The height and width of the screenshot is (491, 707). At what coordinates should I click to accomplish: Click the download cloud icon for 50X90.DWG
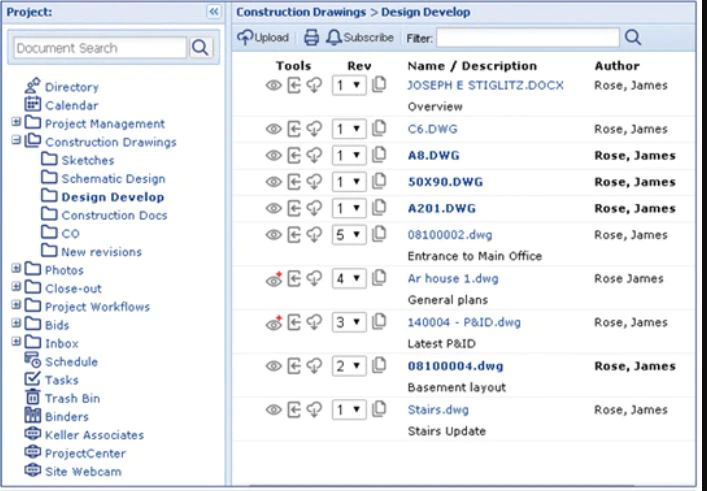click(314, 182)
